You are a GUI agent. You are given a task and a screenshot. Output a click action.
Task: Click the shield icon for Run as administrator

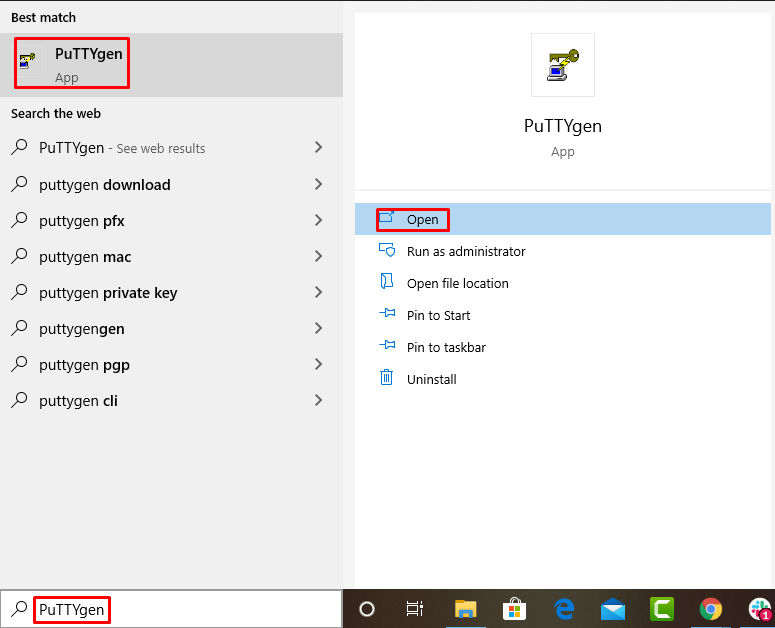[387, 250]
